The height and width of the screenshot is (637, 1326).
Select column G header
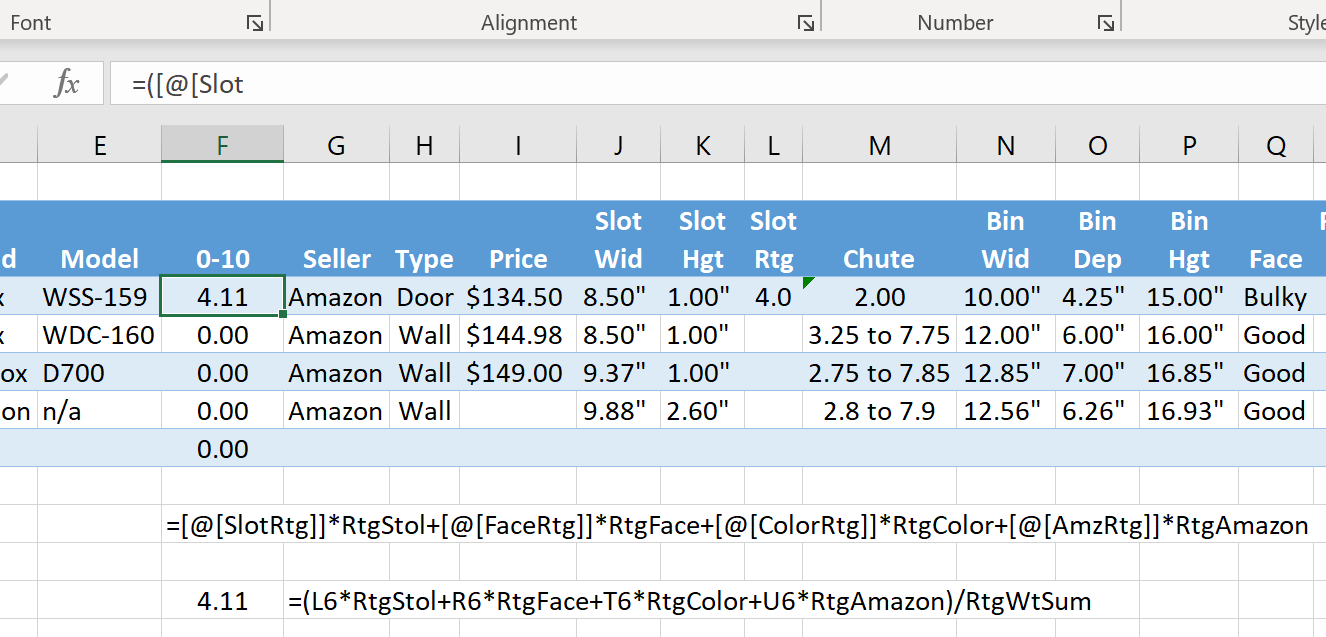click(x=336, y=146)
